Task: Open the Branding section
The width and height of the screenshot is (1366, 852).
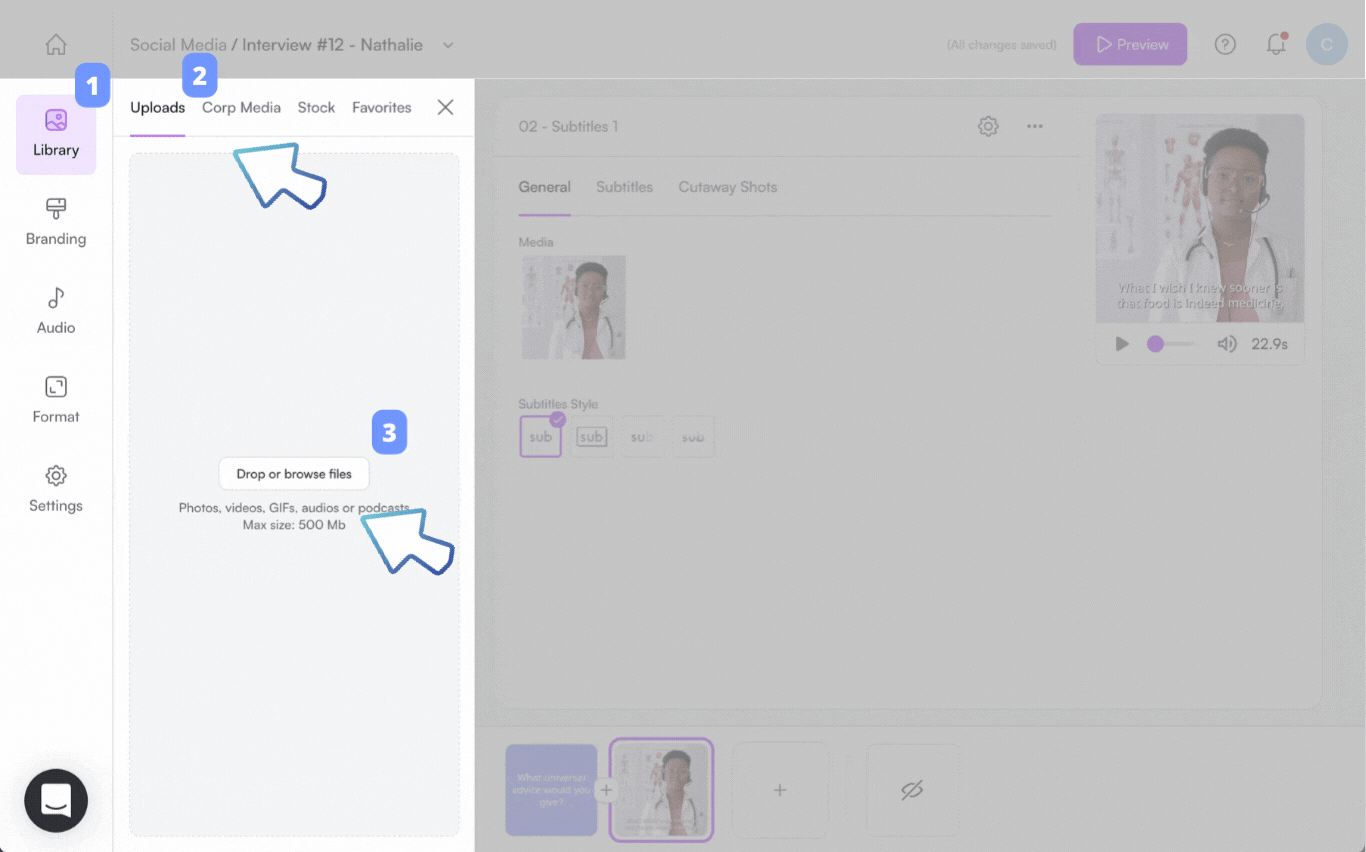Action: point(56,223)
